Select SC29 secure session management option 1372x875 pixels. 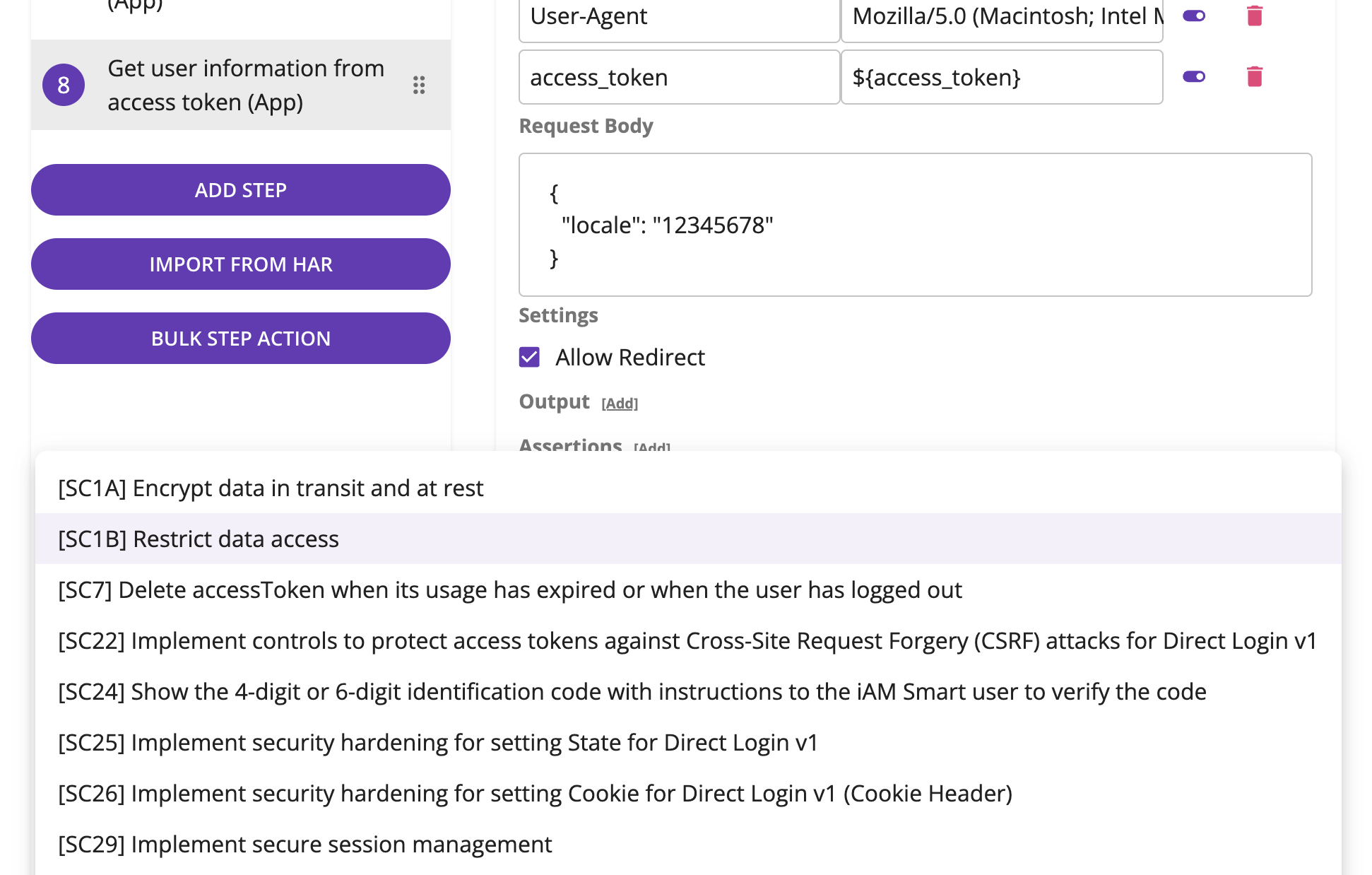[x=304, y=844]
